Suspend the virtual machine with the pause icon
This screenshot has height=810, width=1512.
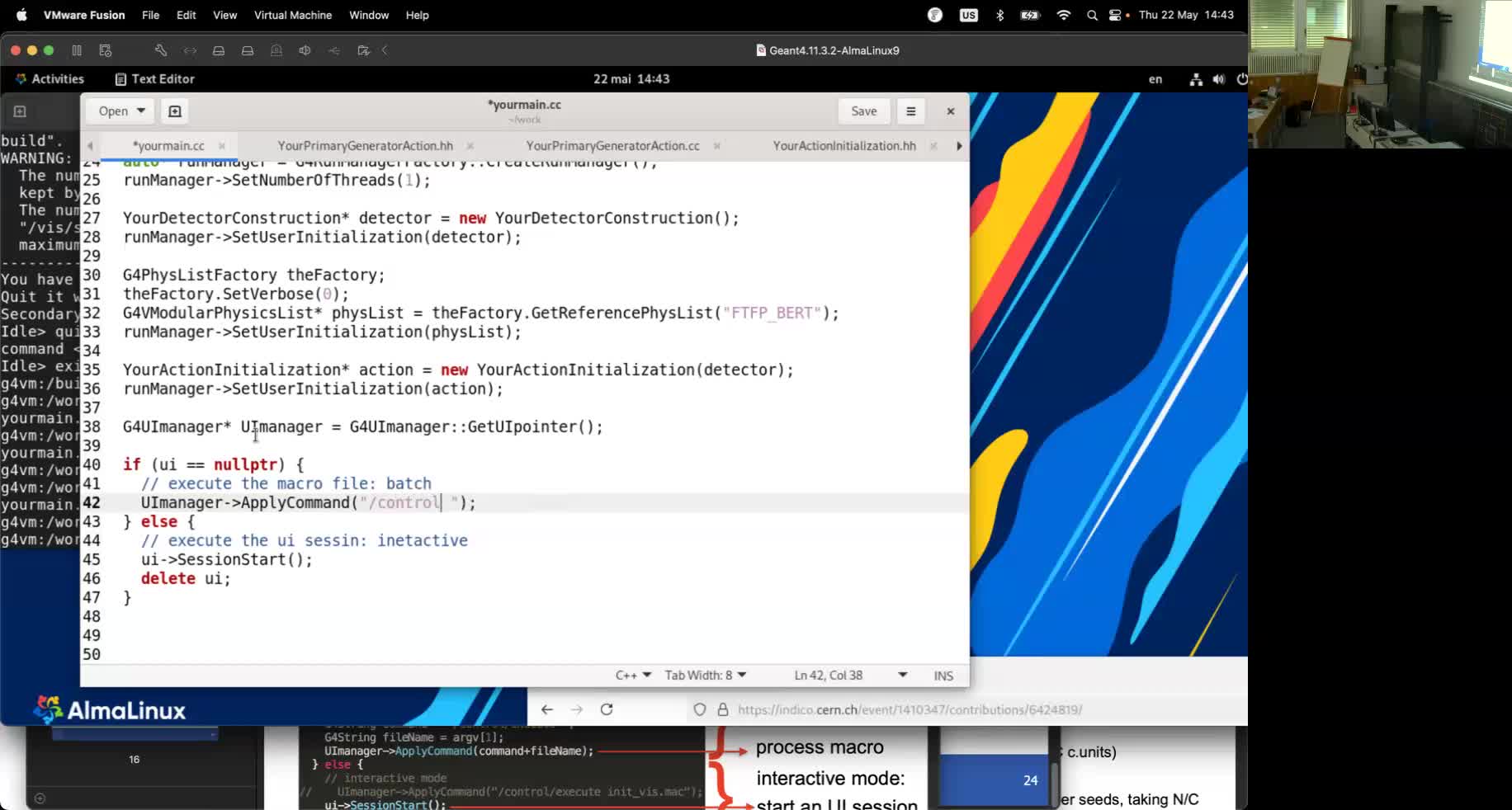pos(76,50)
